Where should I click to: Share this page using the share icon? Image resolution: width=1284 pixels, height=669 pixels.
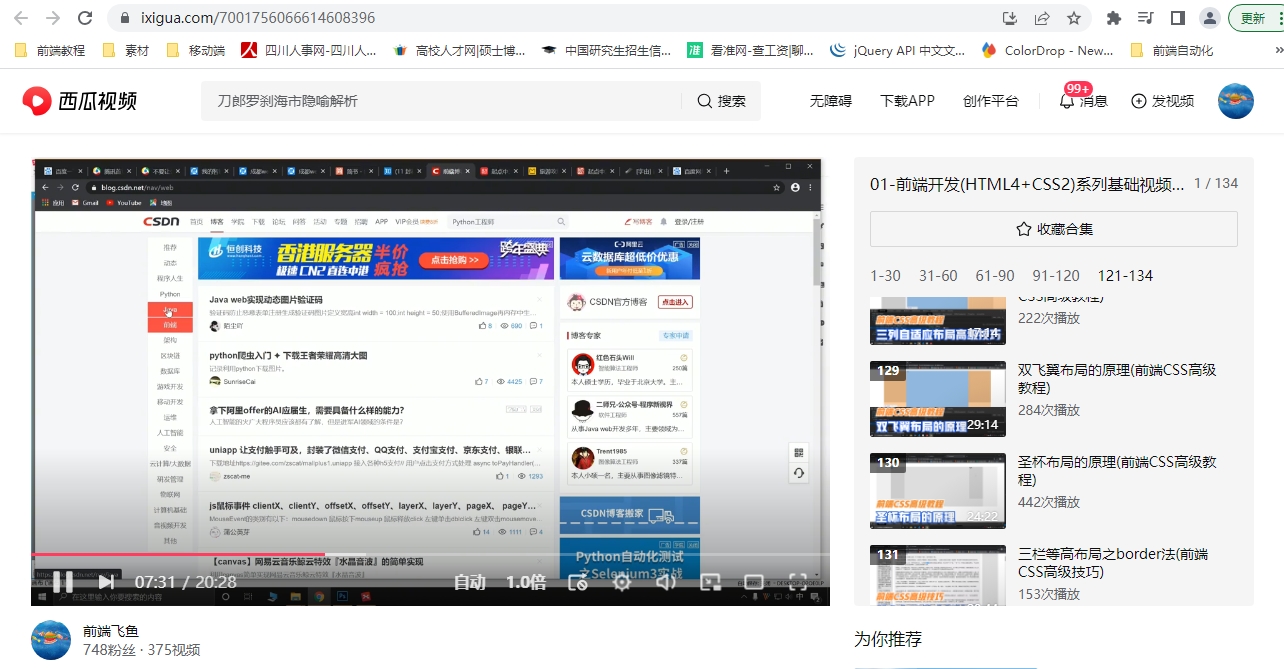pyautogui.click(x=1042, y=18)
